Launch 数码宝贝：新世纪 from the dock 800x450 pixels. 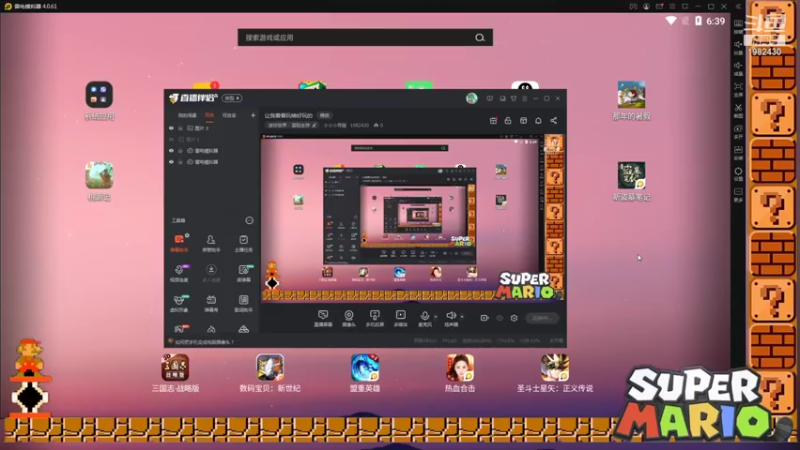(270, 373)
